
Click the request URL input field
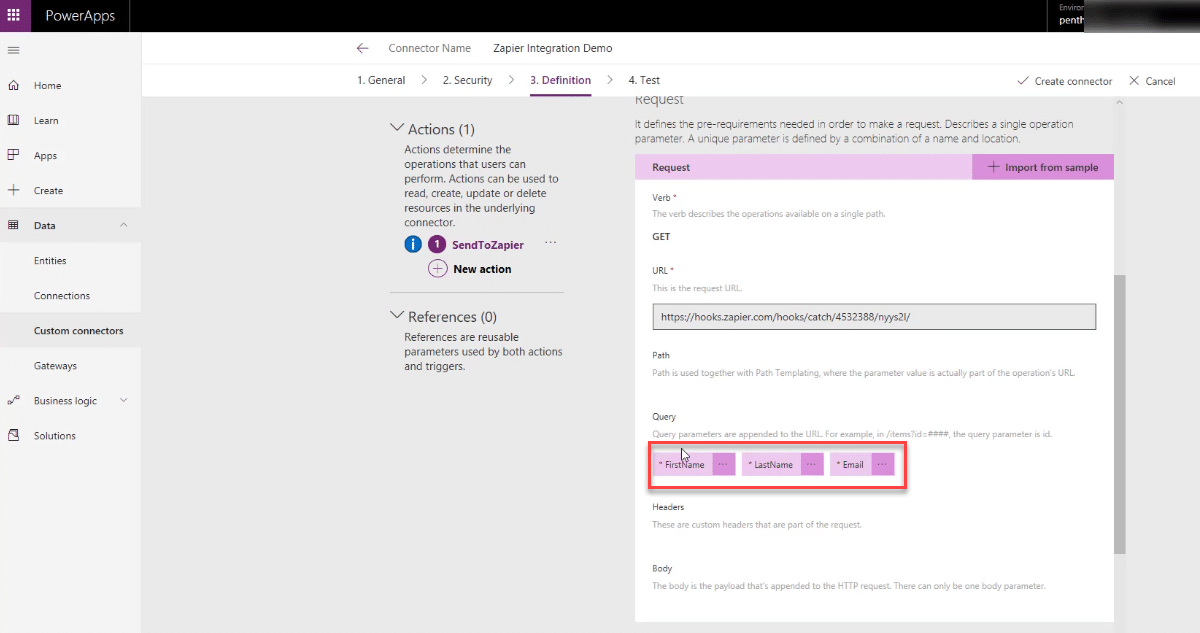click(874, 317)
